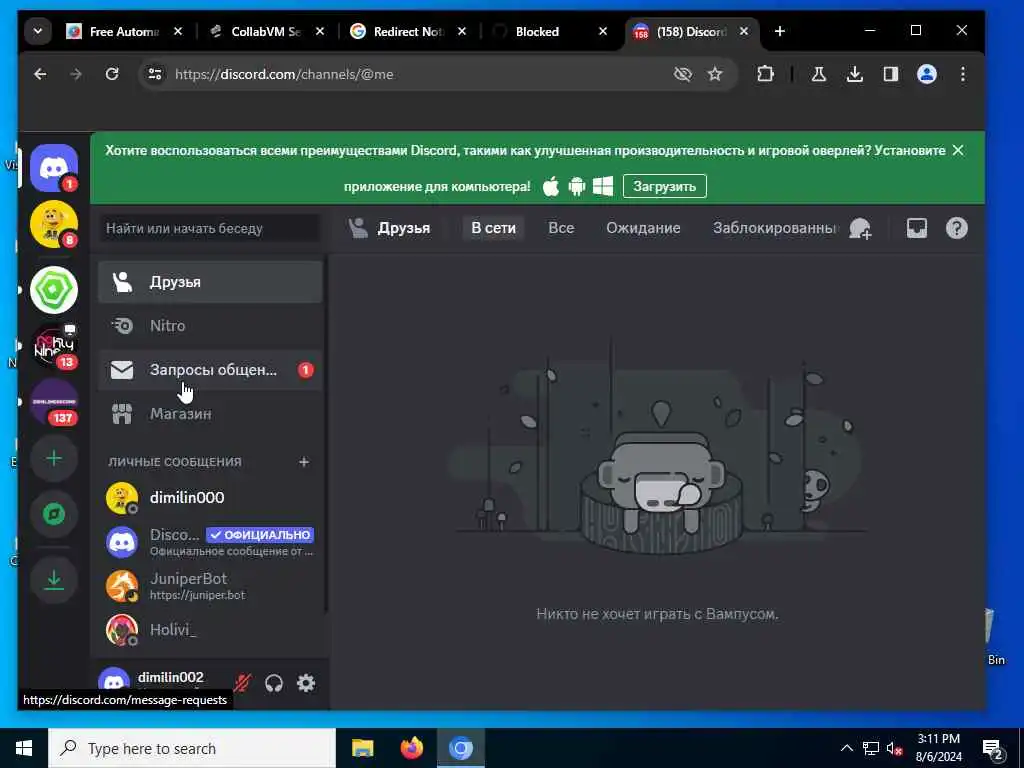Open Firefox from taskbar
Viewport: 1024px width, 768px height.
411,748
